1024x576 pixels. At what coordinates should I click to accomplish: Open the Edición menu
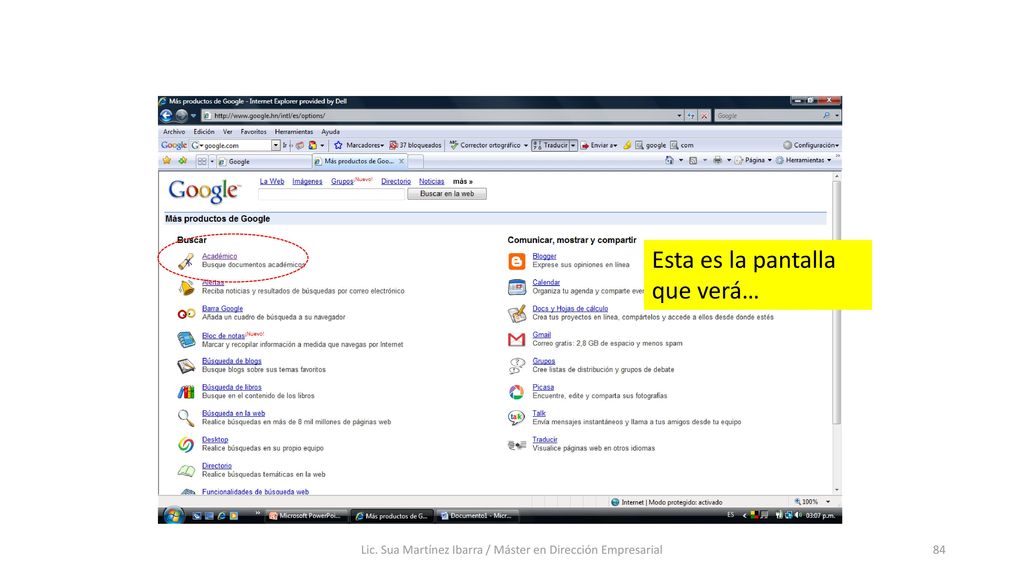(x=204, y=132)
